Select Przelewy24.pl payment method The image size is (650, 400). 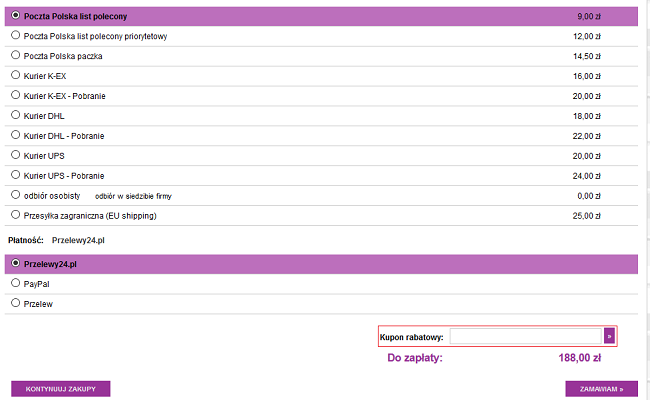click(15, 263)
